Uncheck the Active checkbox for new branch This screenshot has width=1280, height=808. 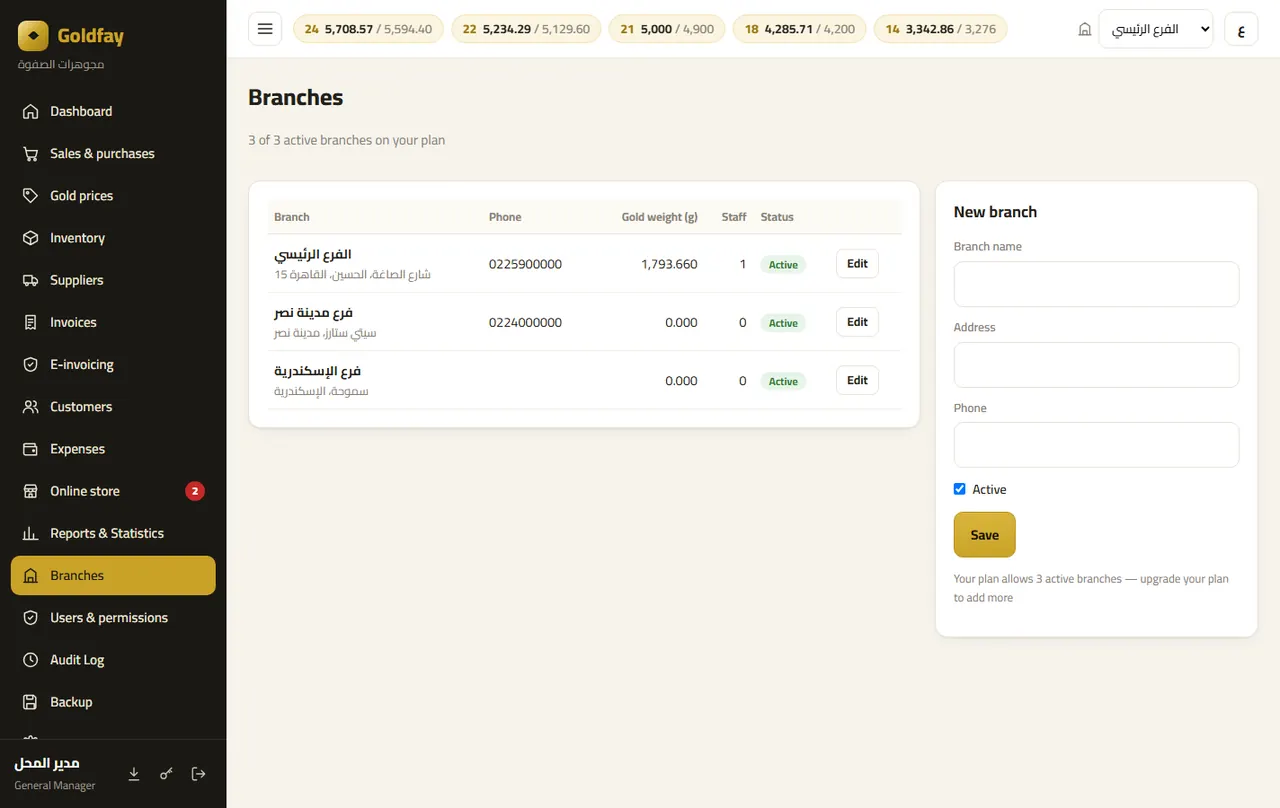(x=960, y=489)
